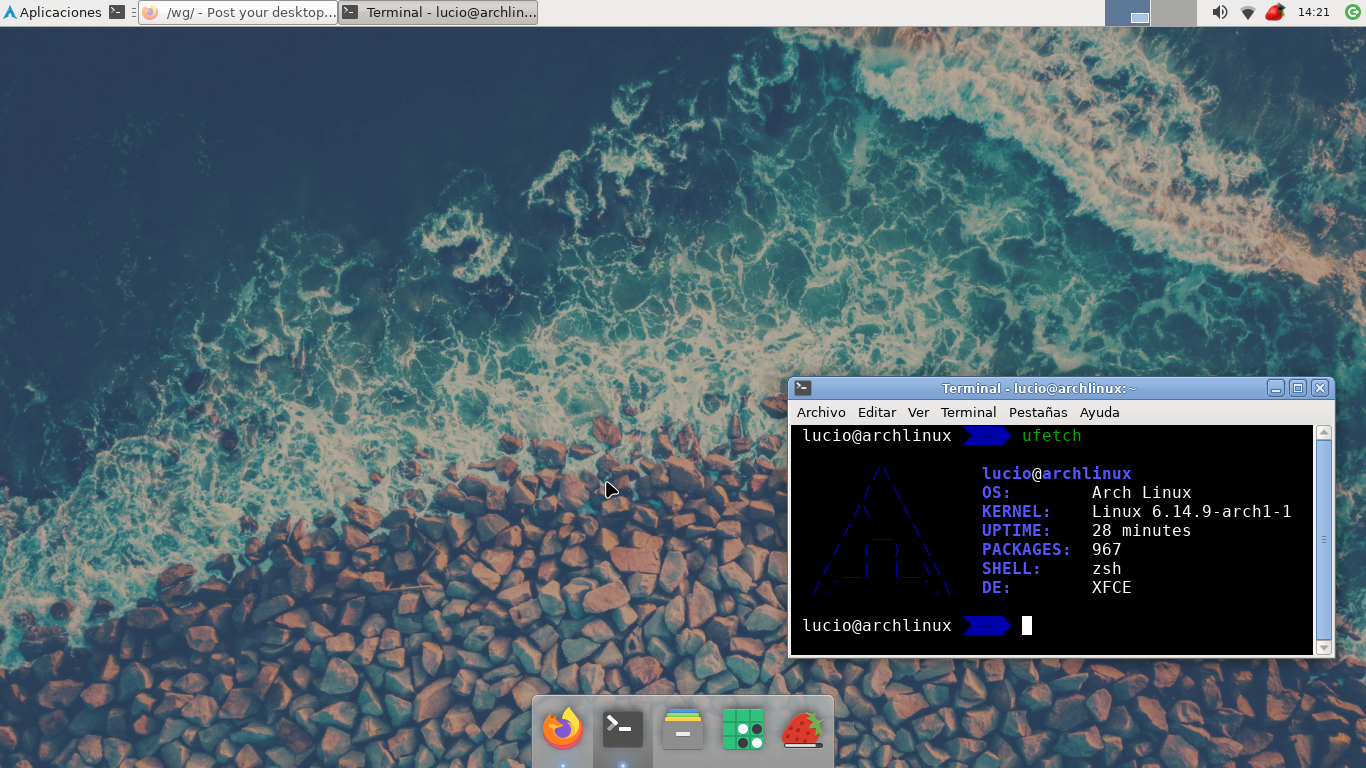The image size is (1366, 768).
Task: Open the file manager drawer icon in dock
Action: click(683, 729)
